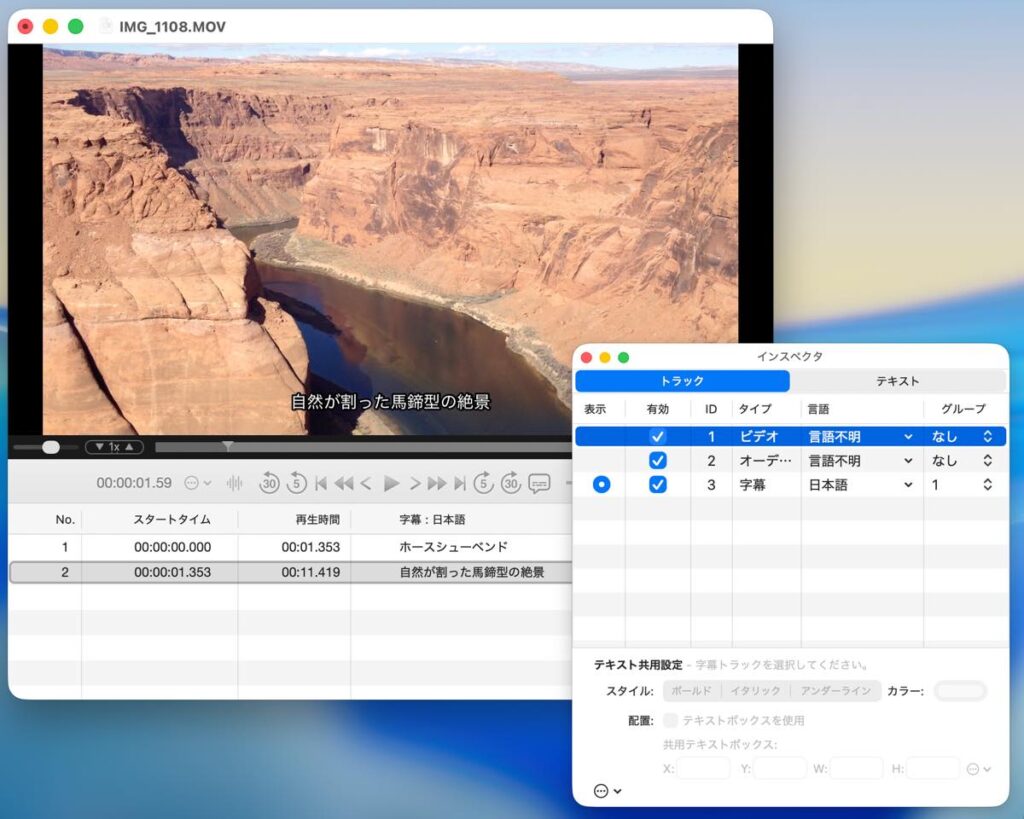Click the zoom slider below the video
The width and height of the screenshot is (1024, 819).
tap(46, 447)
